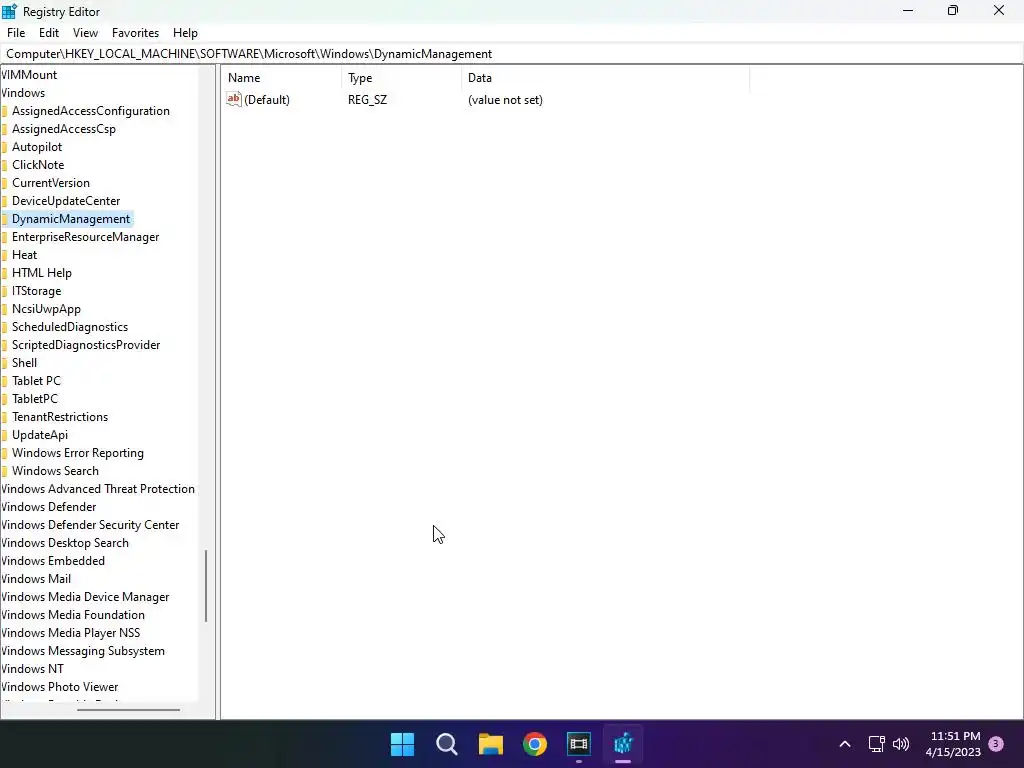Viewport: 1024px width, 768px height.
Task: Select the AssignedAccessCsp key
Action: point(63,129)
